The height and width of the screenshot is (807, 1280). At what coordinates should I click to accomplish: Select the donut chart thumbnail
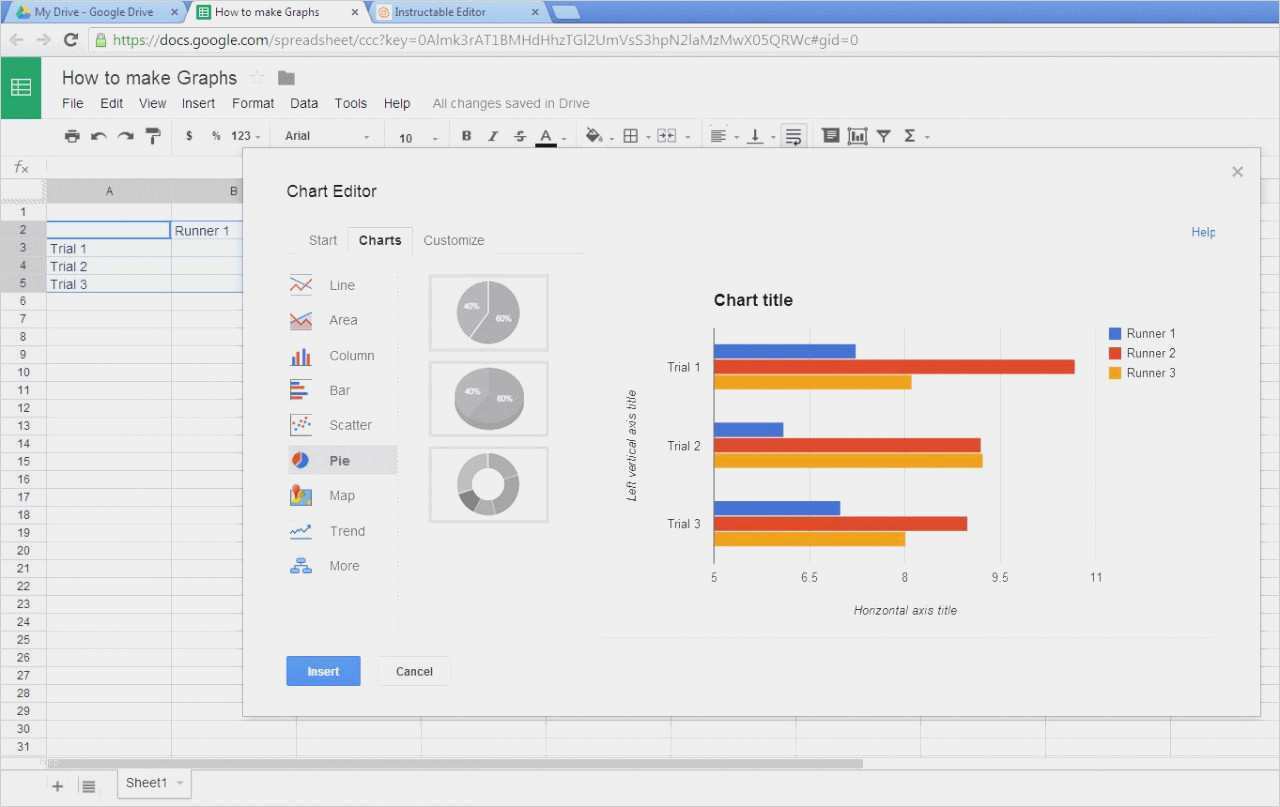click(489, 484)
